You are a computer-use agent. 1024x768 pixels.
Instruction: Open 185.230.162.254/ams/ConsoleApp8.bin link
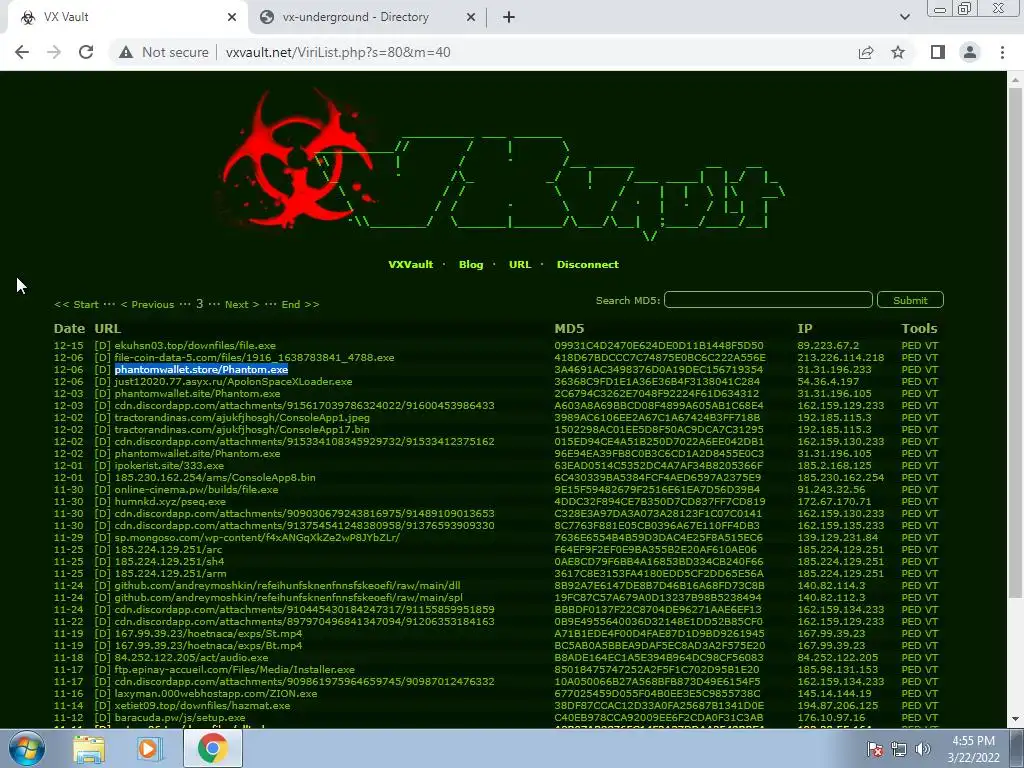click(x=215, y=477)
